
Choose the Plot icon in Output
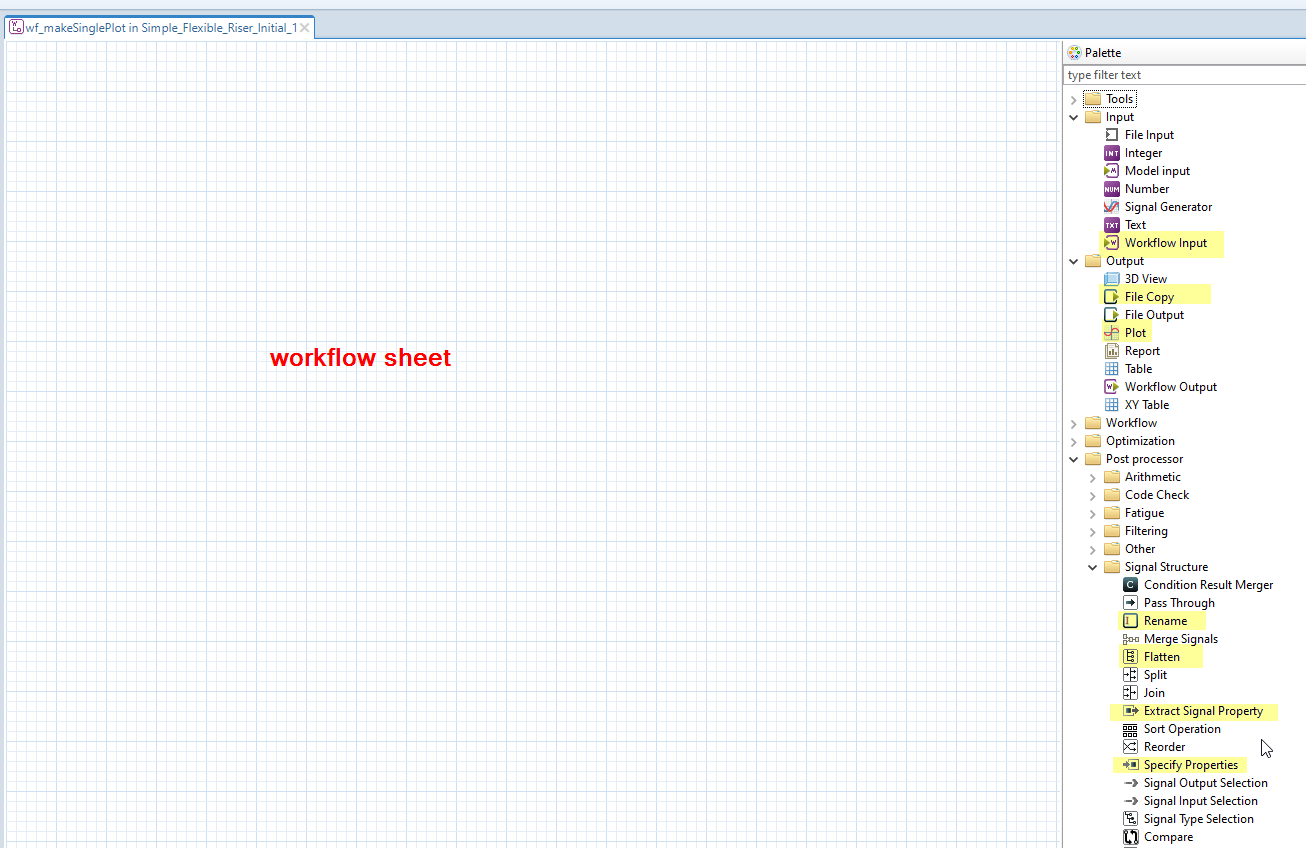1111,333
